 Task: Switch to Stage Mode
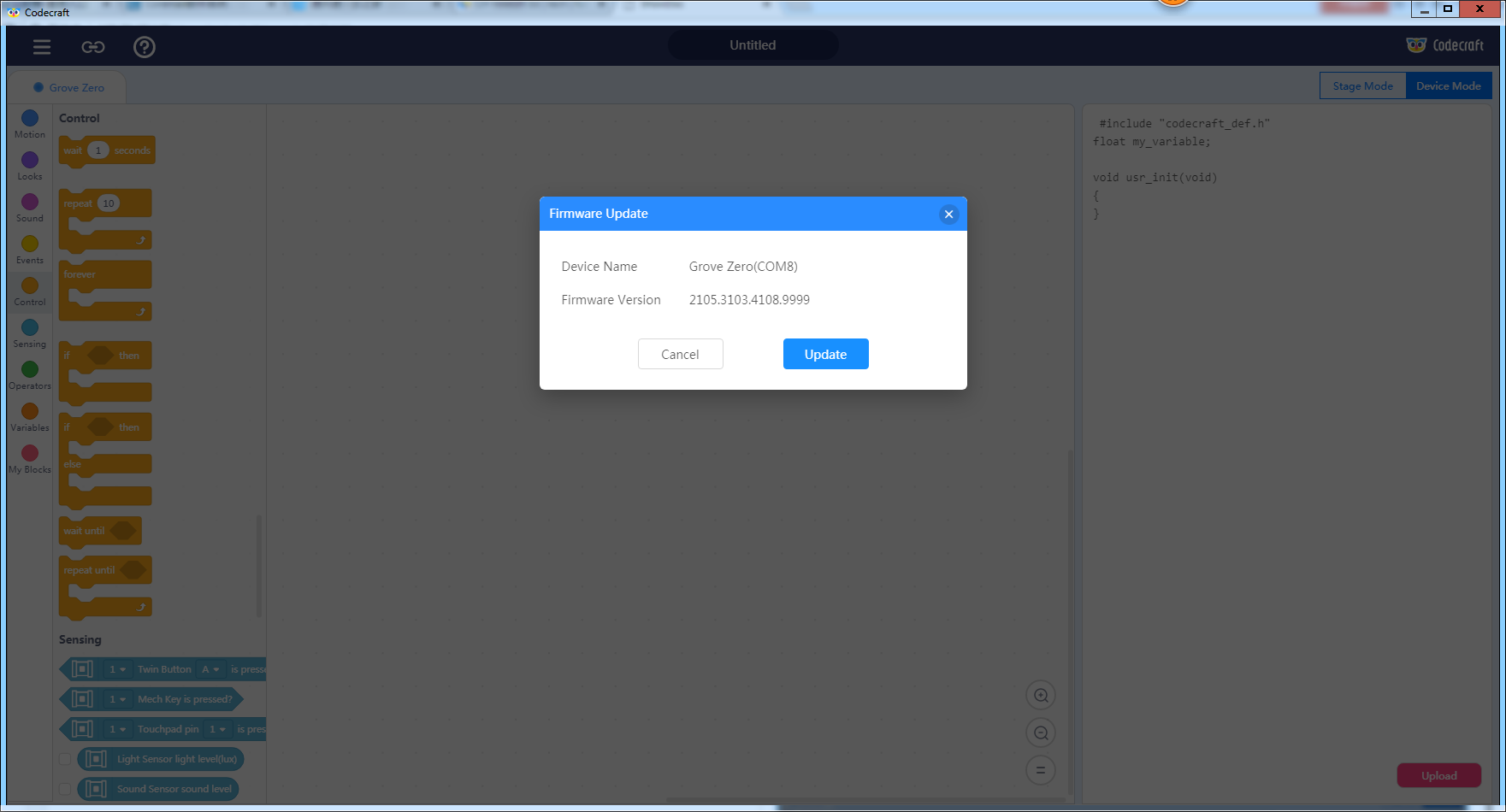click(x=1363, y=85)
